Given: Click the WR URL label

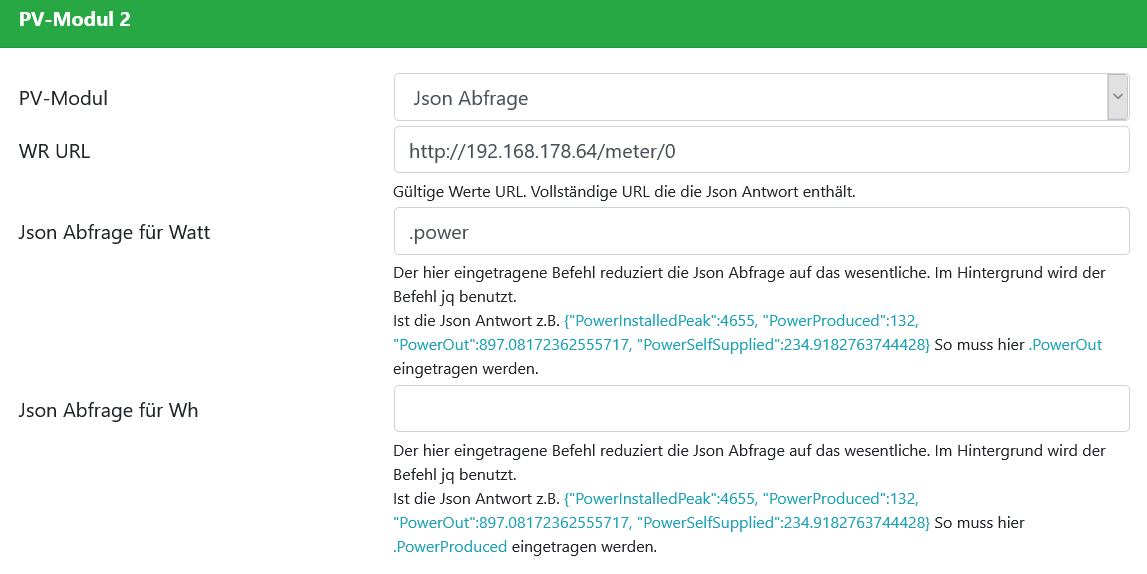Looking at the screenshot, I should [x=54, y=151].
